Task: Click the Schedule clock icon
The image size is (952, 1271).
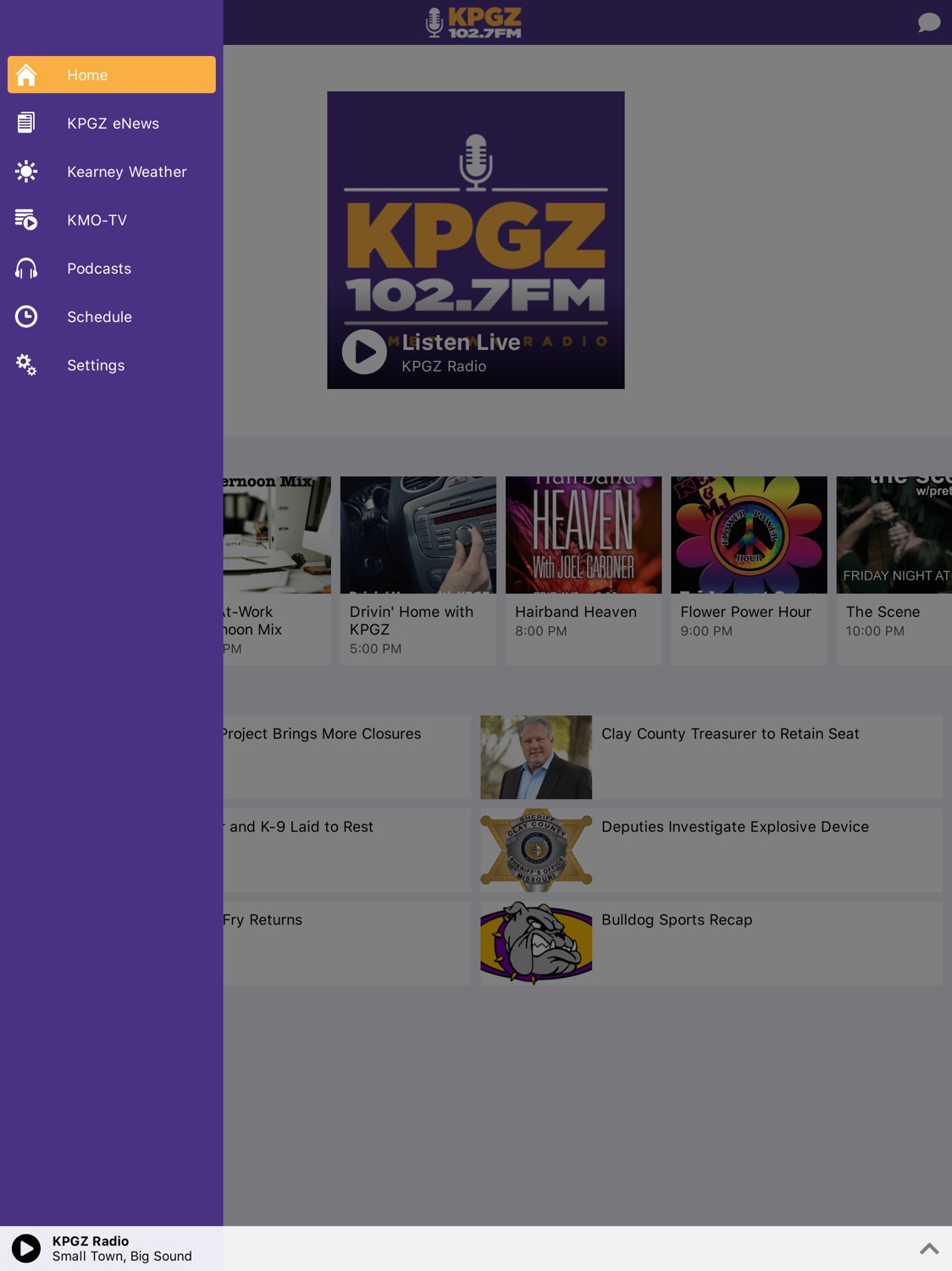Action: click(x=26, y=317)
